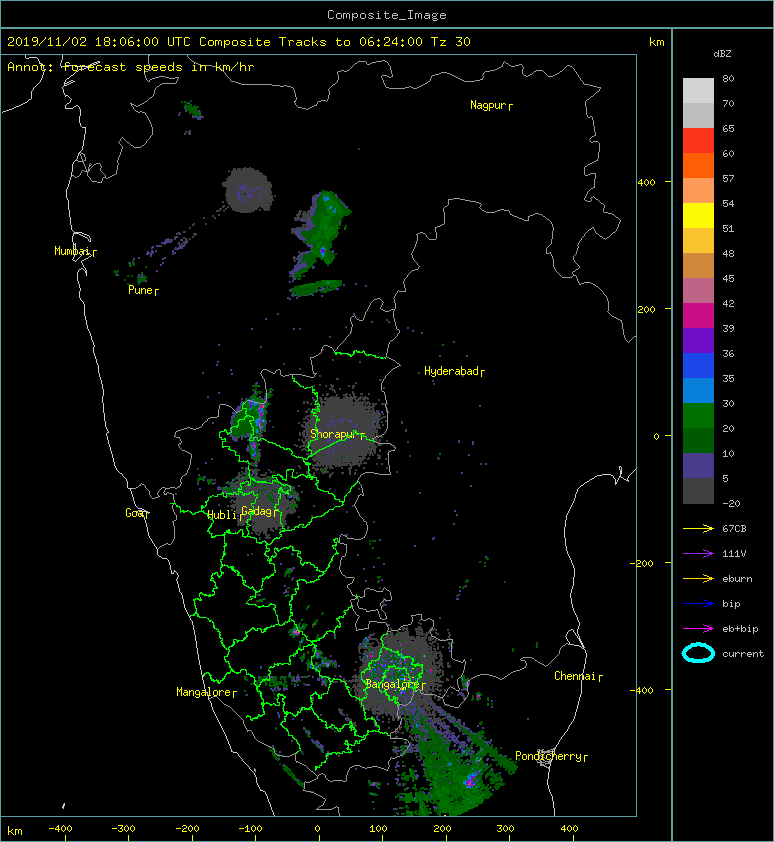Click the Hyderabad city label
Viewport: 774px width, 842px height.
click(454, 372)
